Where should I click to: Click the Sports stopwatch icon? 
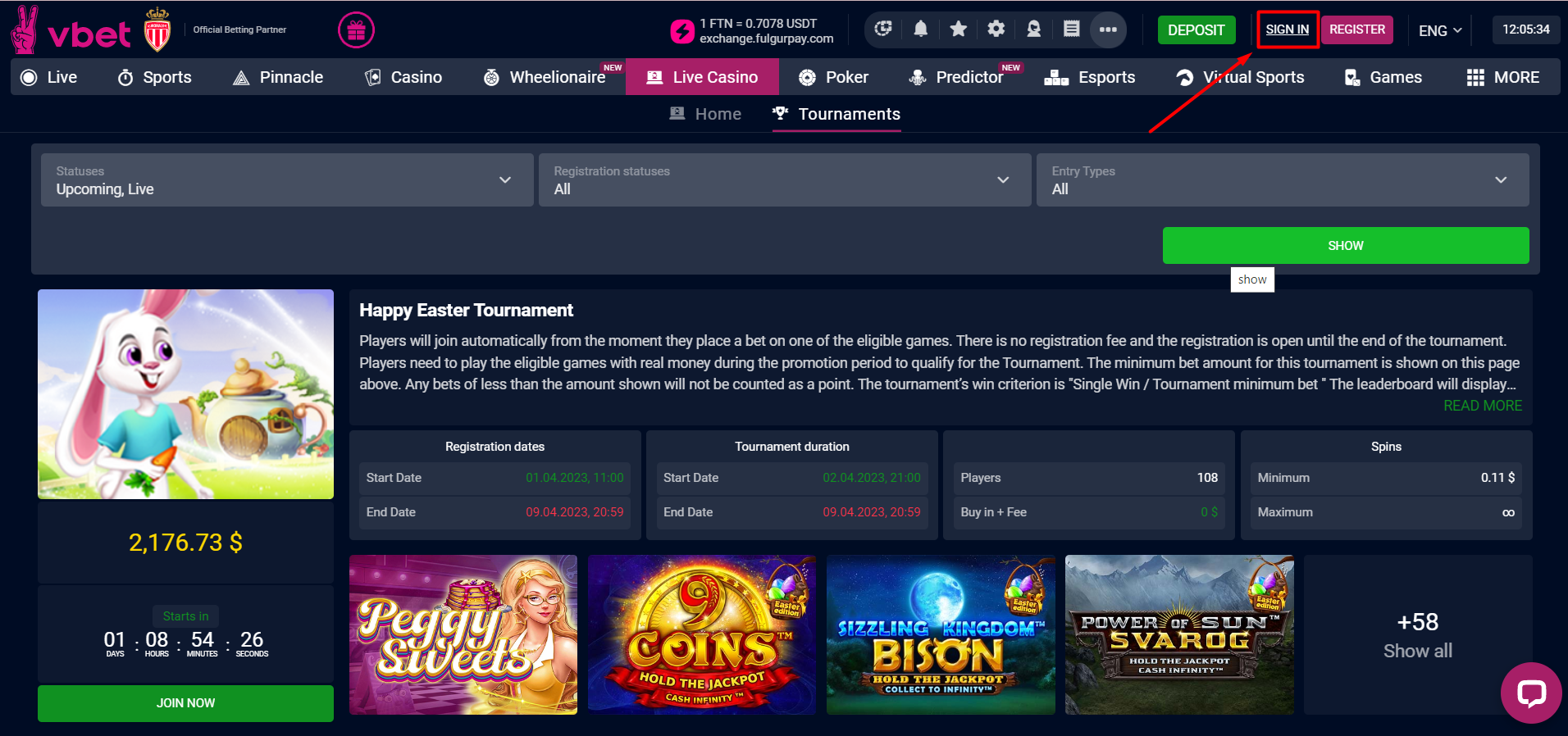(x=125, y=77)
